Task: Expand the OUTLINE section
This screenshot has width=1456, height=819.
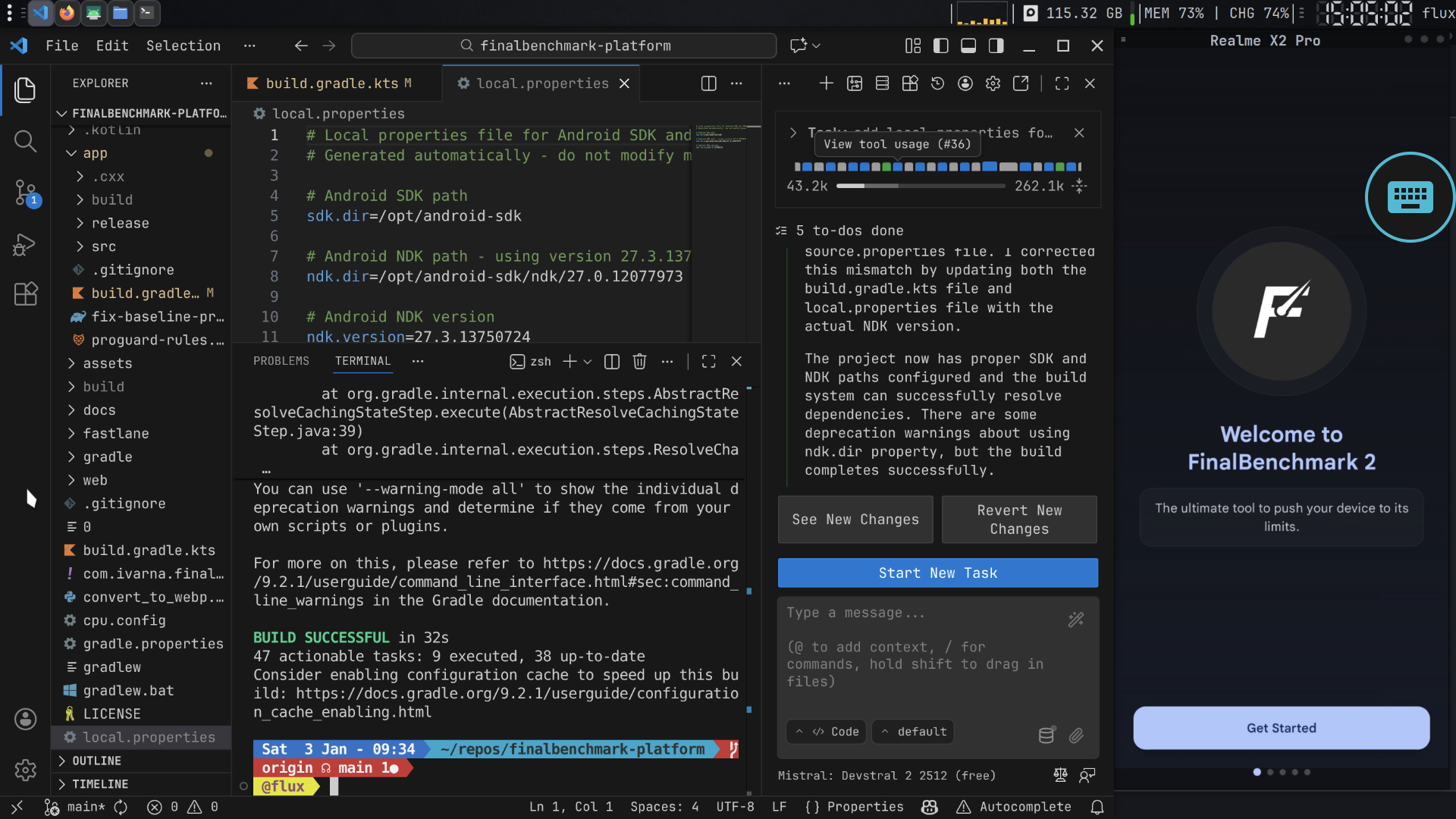Action: 96,761
